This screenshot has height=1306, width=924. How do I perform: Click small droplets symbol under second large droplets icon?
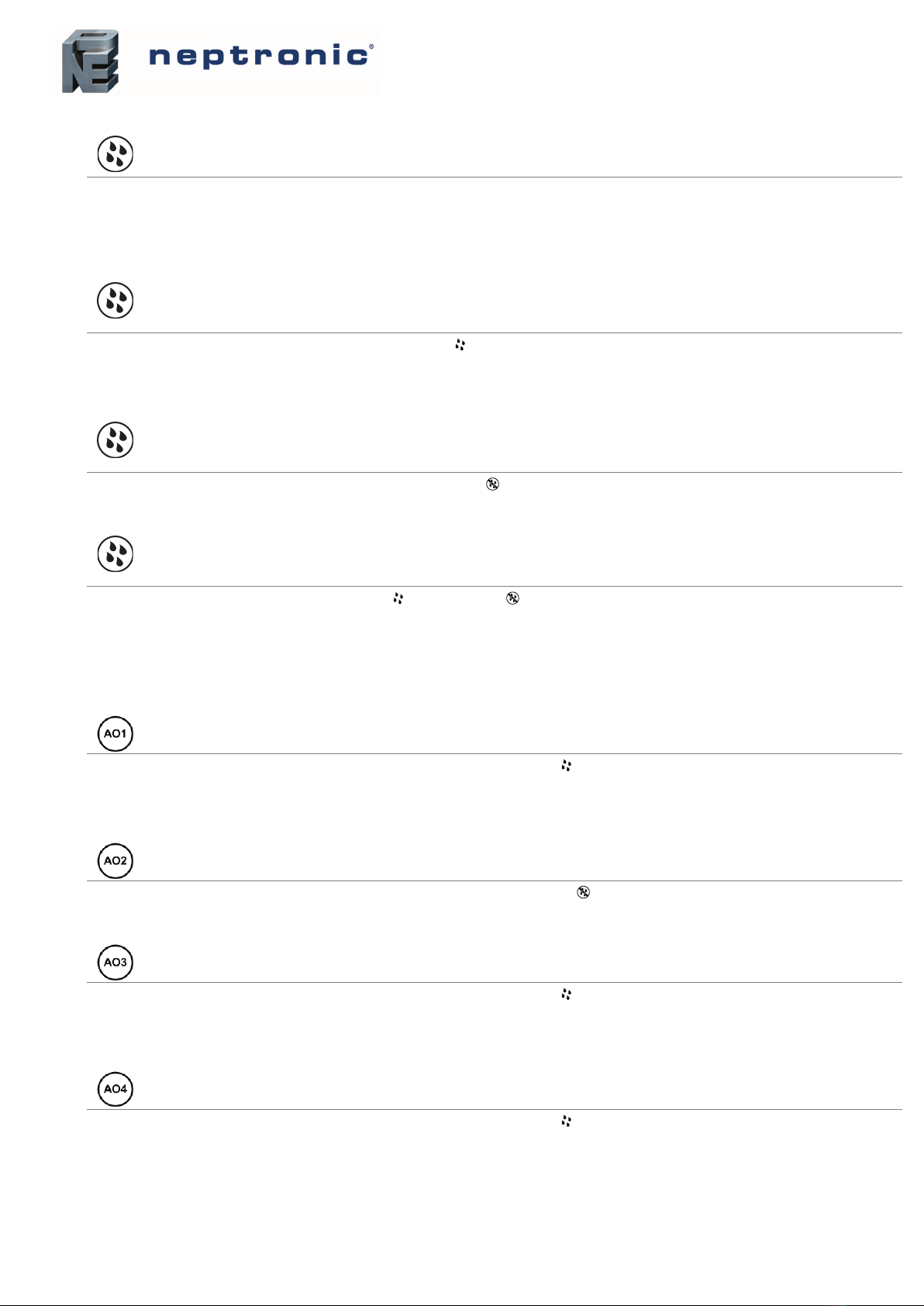click(460, 345)
